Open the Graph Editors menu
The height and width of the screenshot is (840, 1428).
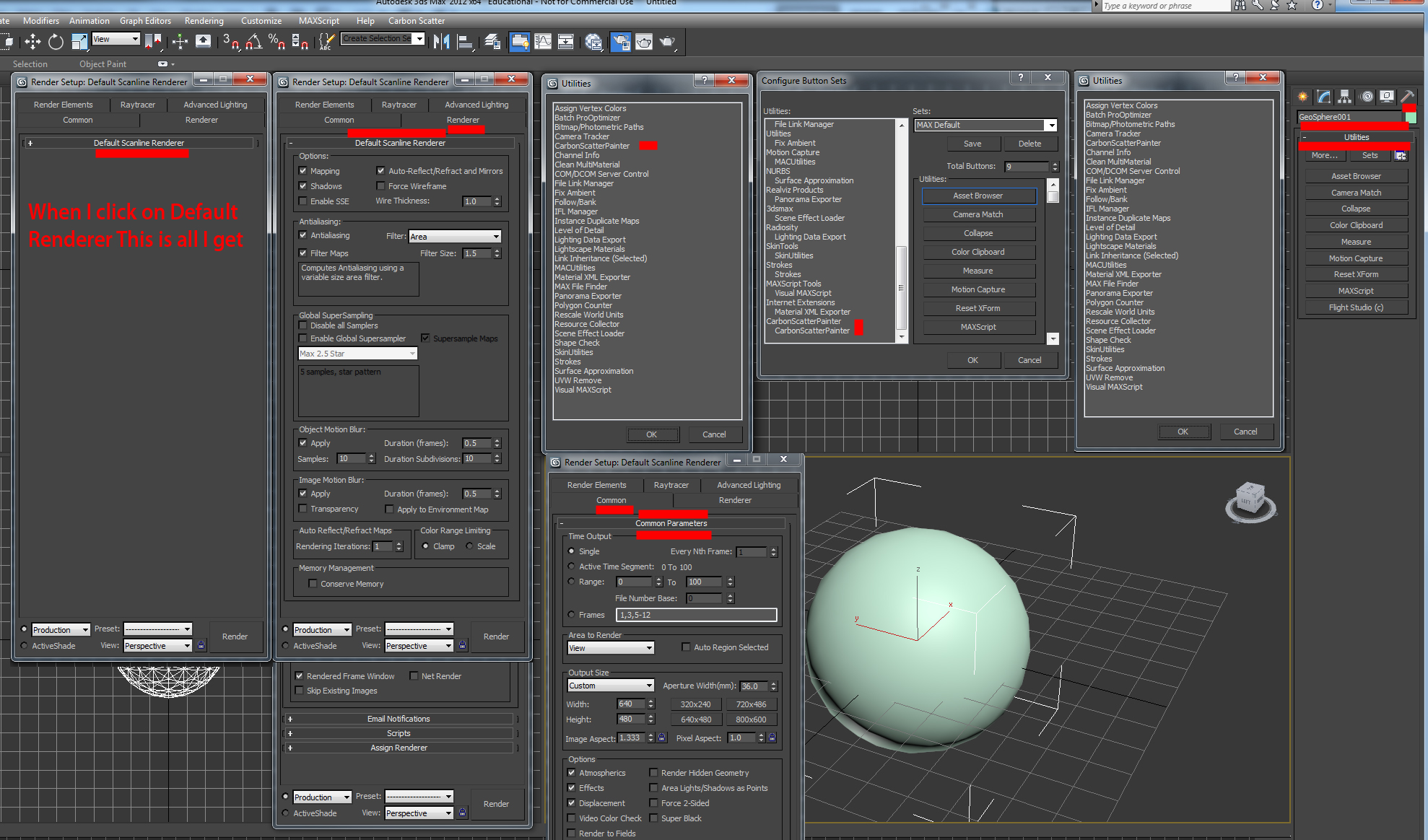coord(145,21)
